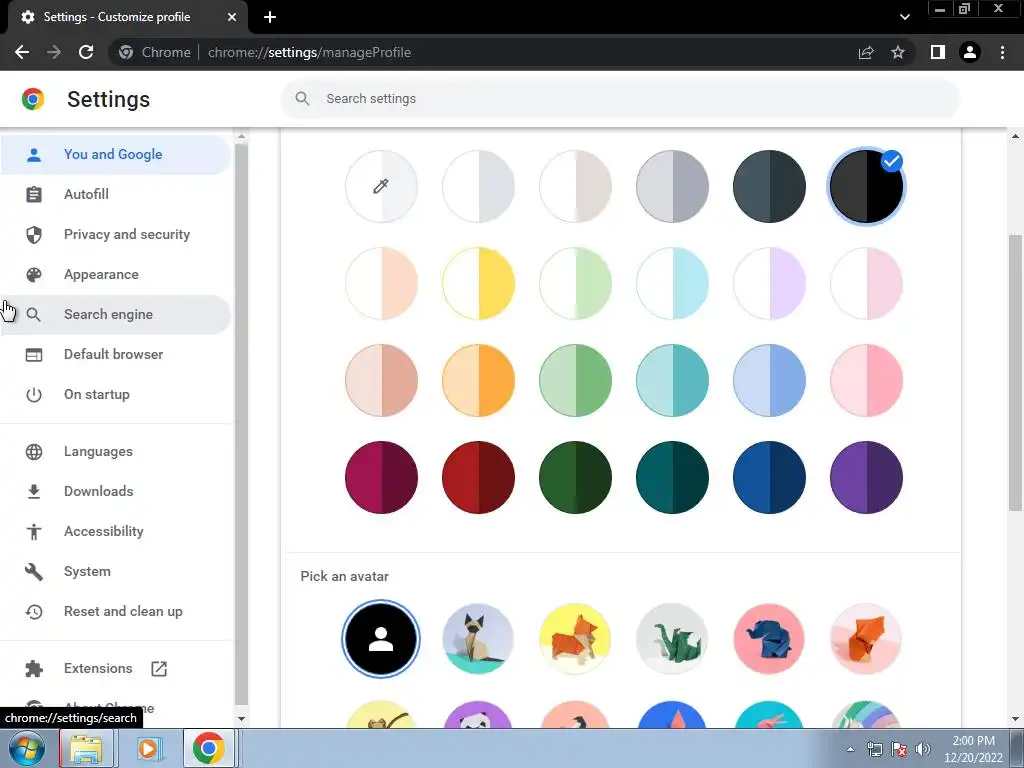This screenshot has height=768, width=1024.
Task: Share this page via share icon
Action: point(866,52)
